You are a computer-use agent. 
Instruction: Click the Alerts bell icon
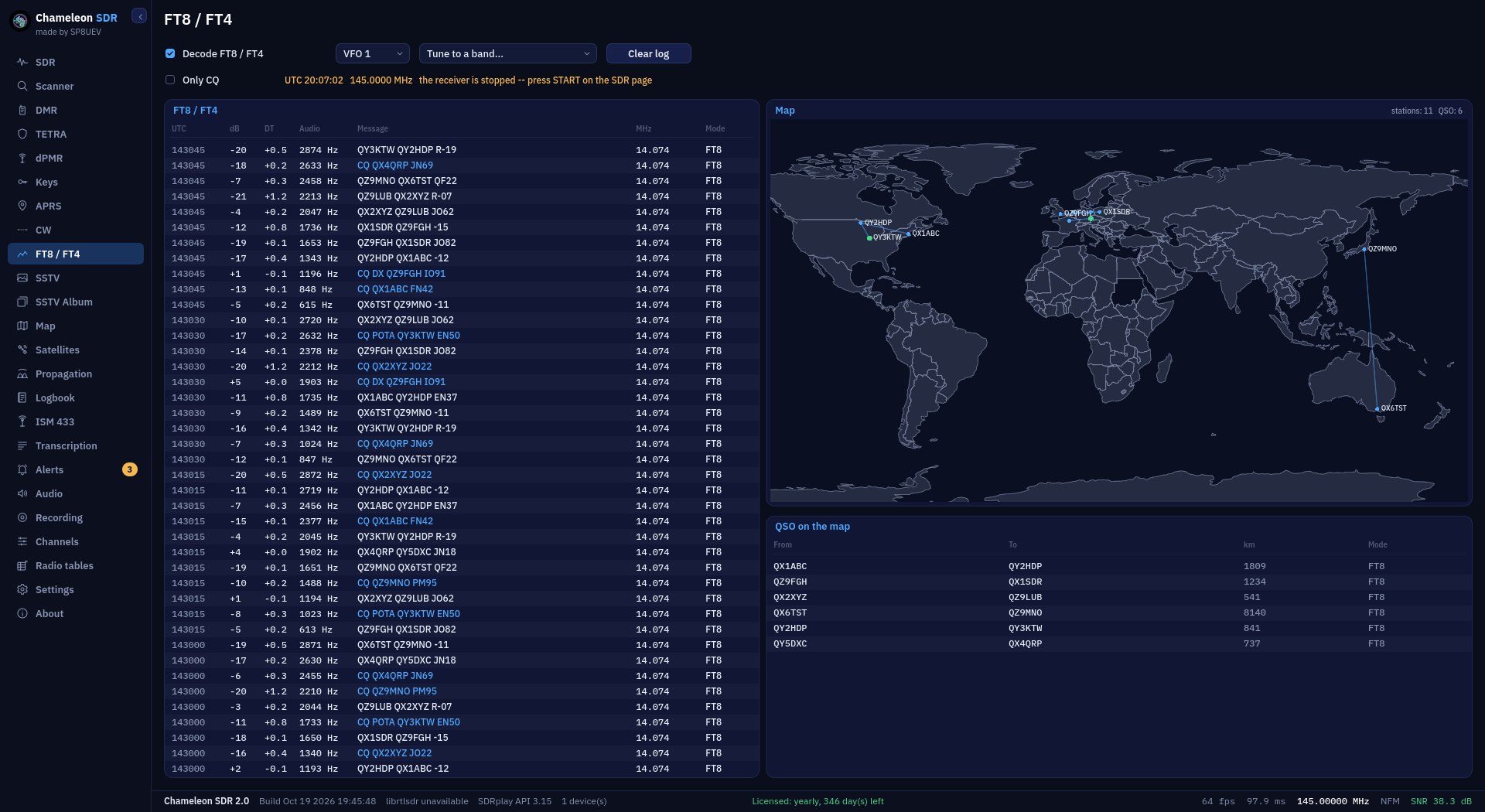click(x=22, y=469)
